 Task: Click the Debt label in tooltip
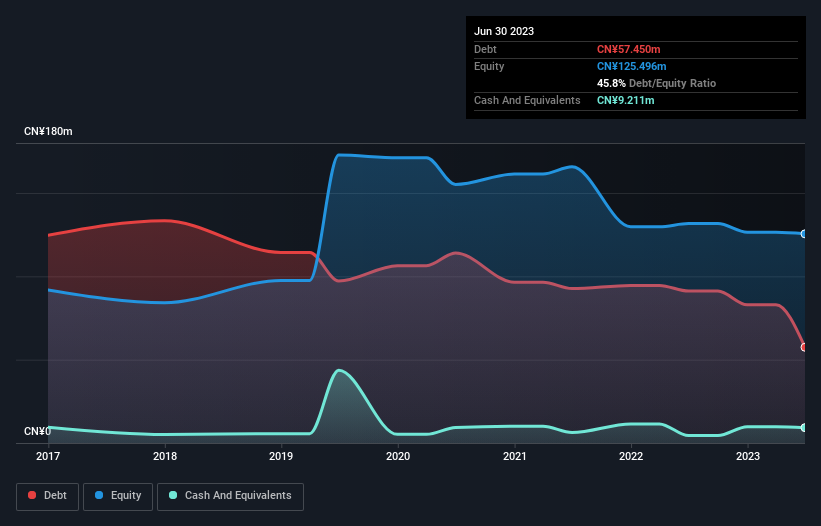click(x=485, y=49)
